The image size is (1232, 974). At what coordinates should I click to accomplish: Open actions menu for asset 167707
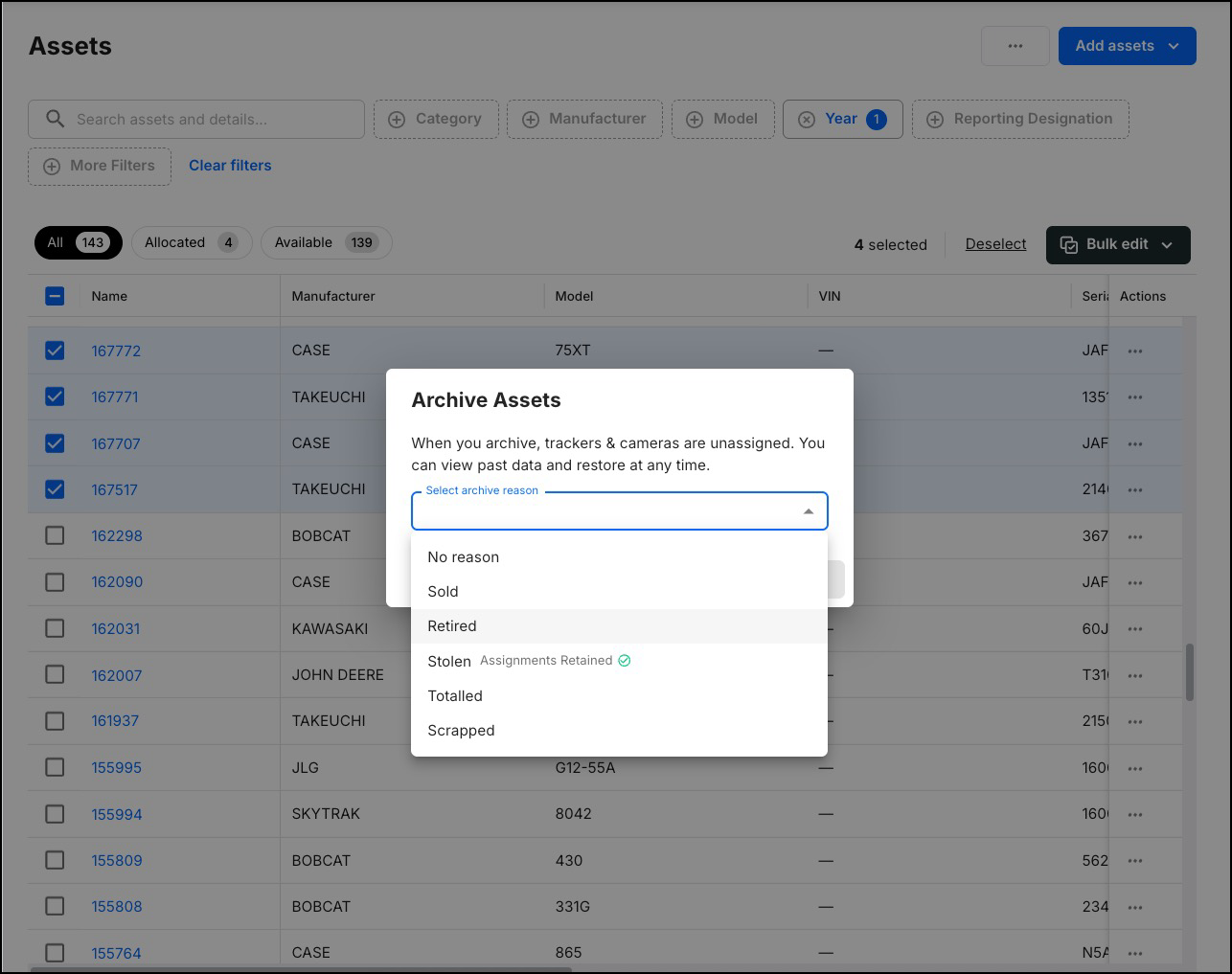click(1135, 443)
